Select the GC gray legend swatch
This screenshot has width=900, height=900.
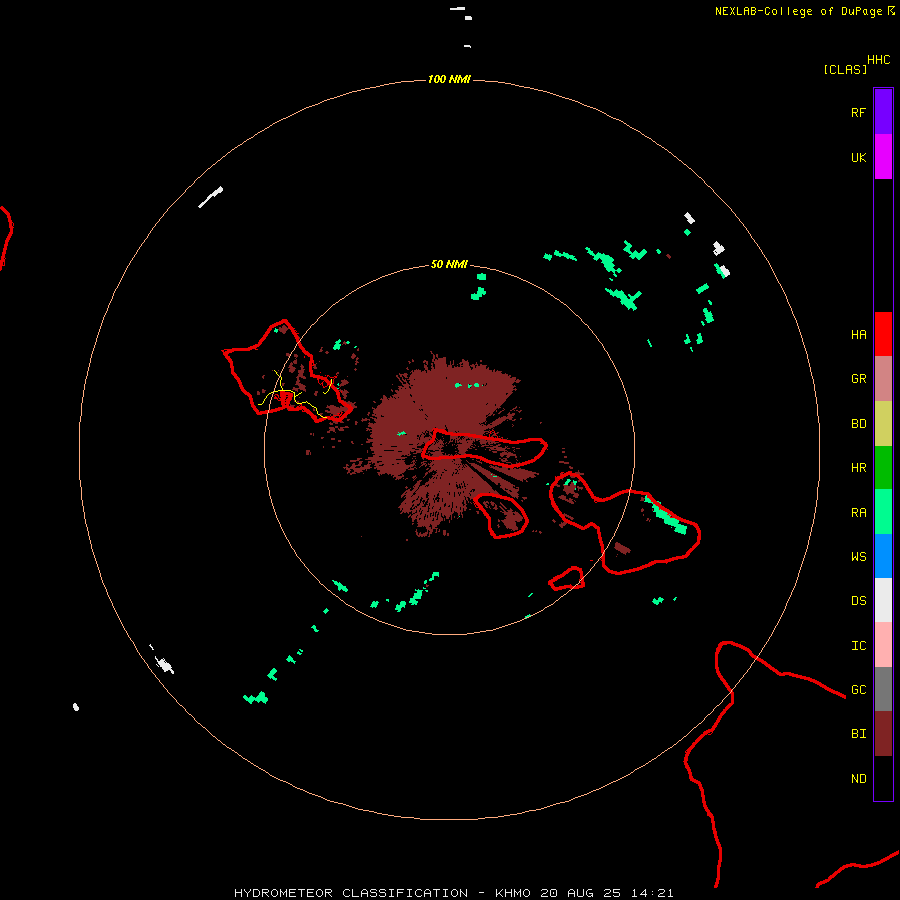pyautogui.click(x=883, y=689)
